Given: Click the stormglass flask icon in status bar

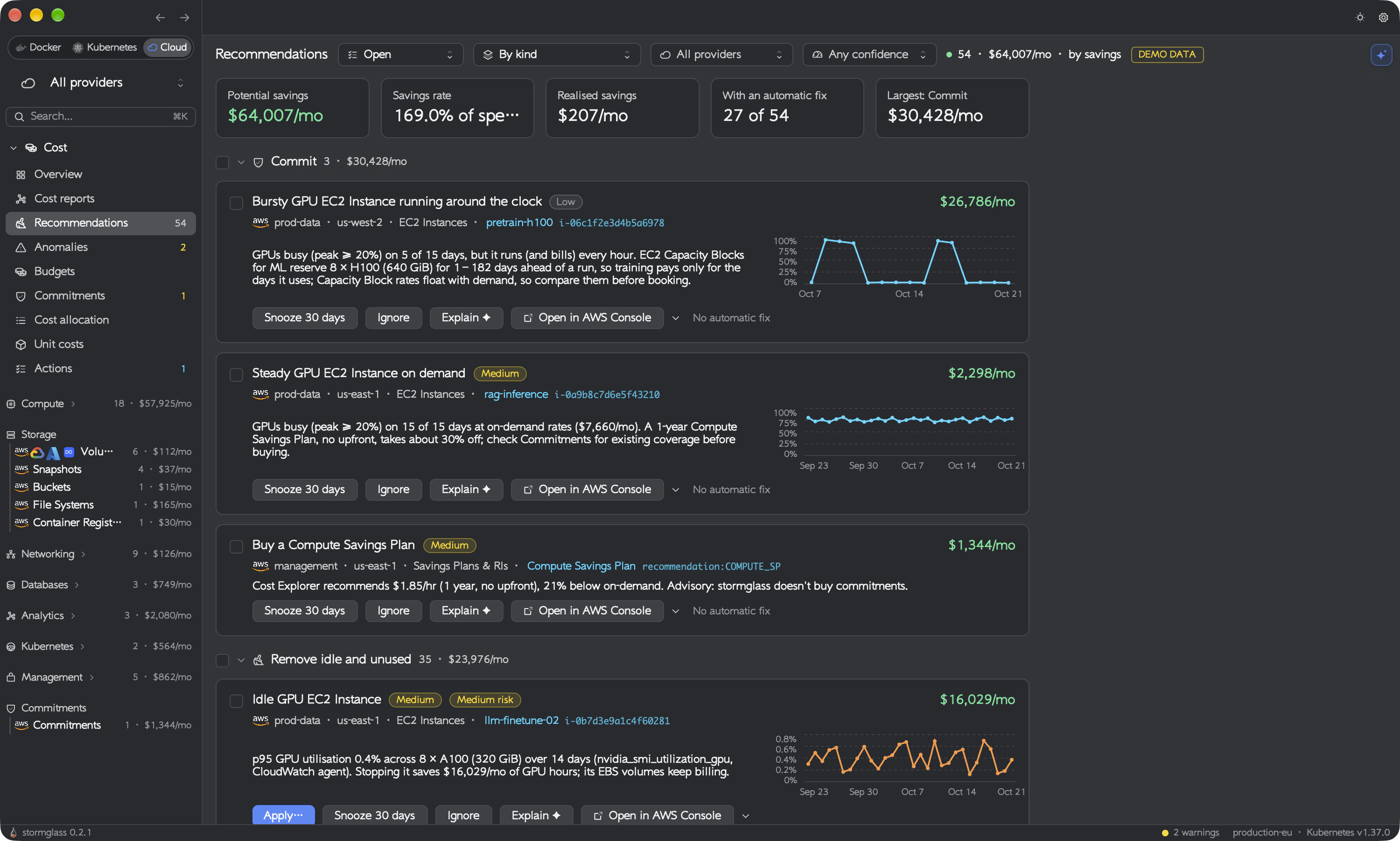Looking at the screenshot, I should [x=13, y=832].
